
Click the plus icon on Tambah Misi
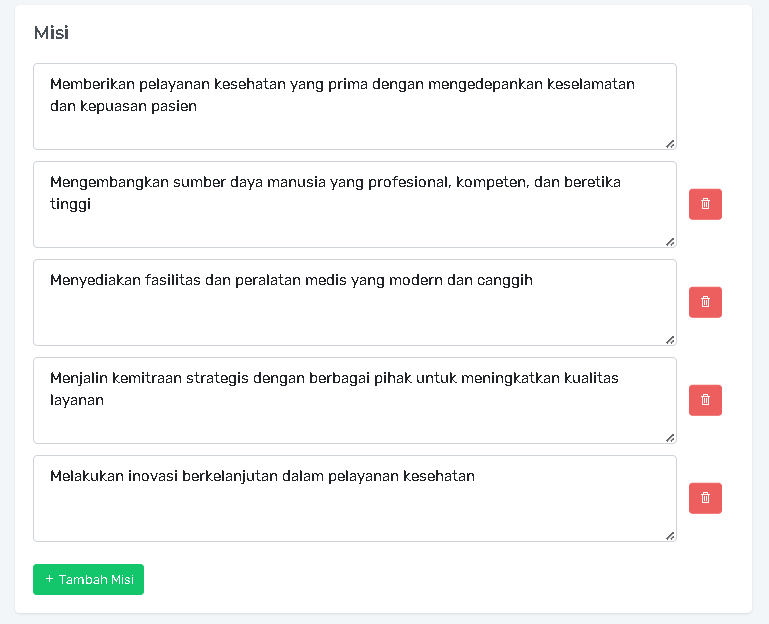coord(49,579)
